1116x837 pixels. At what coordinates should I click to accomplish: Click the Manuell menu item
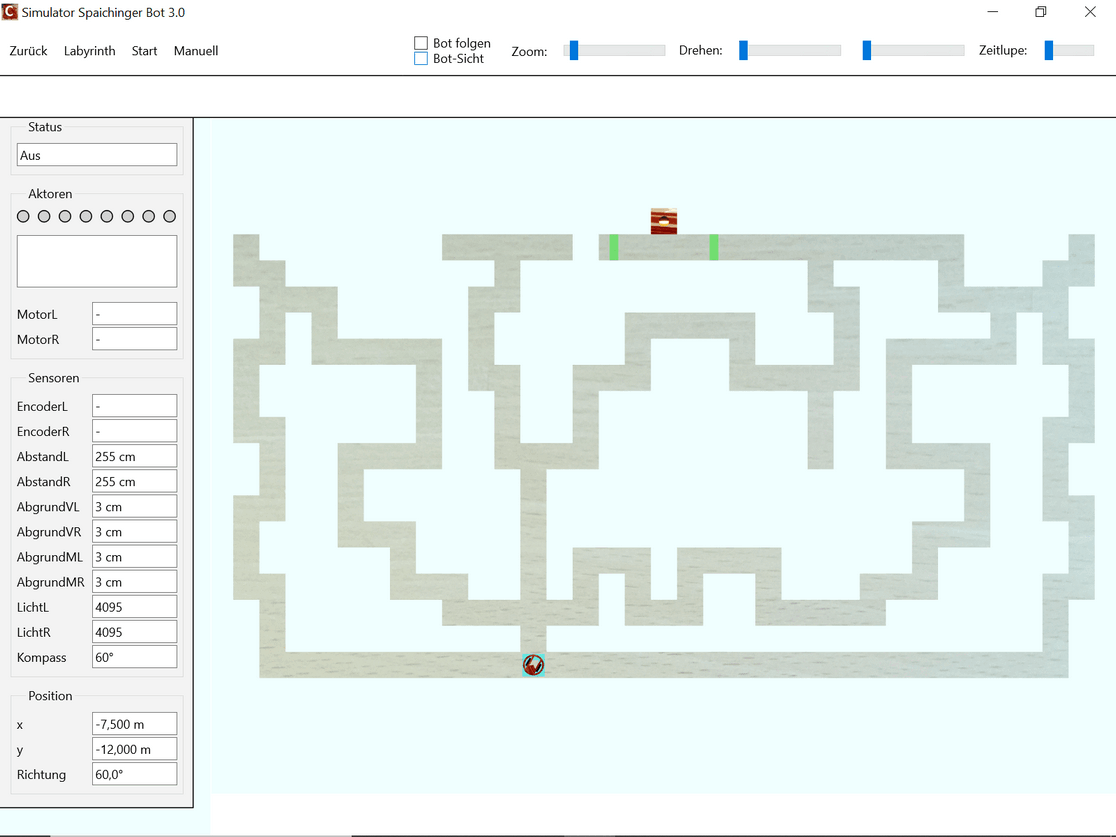point(196,51)
